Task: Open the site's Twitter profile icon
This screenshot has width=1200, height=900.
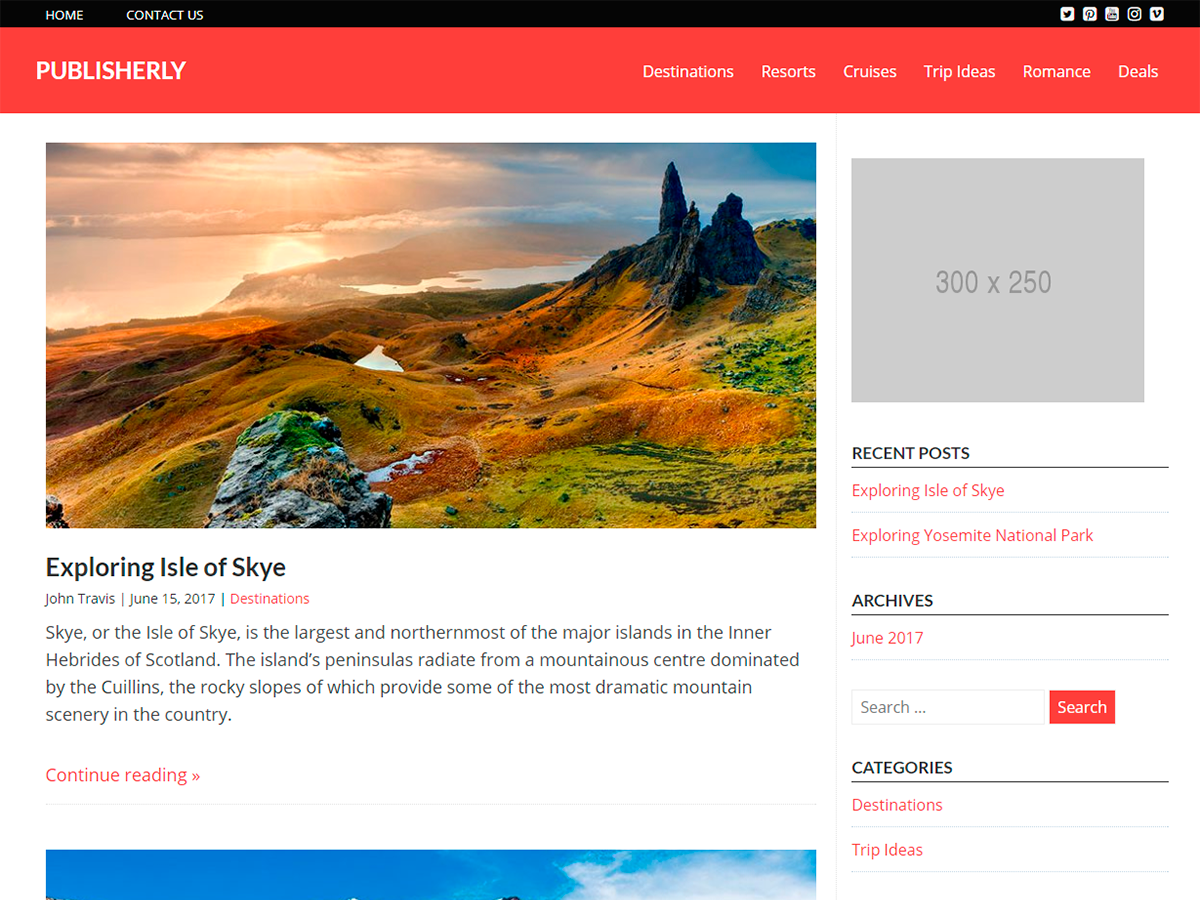Action: coord(1067,14)
